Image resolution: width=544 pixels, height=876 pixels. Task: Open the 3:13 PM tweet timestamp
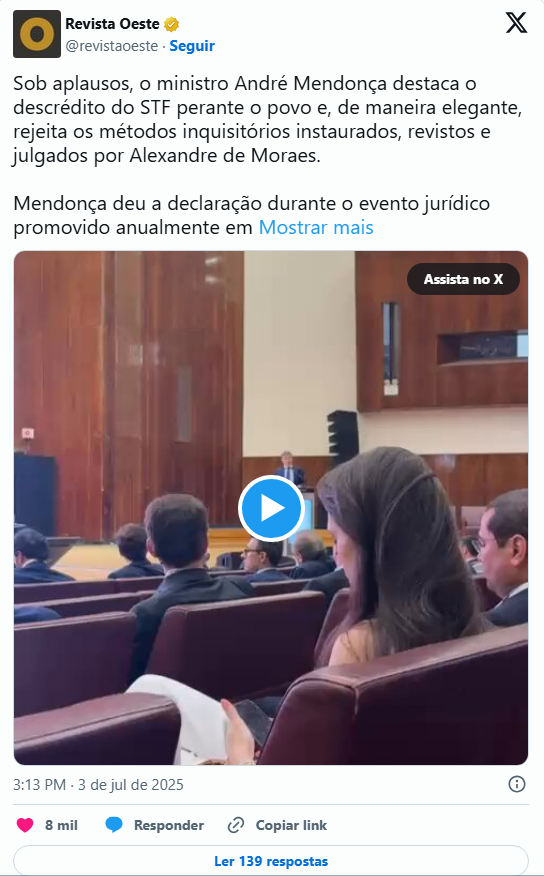point(98,784)
